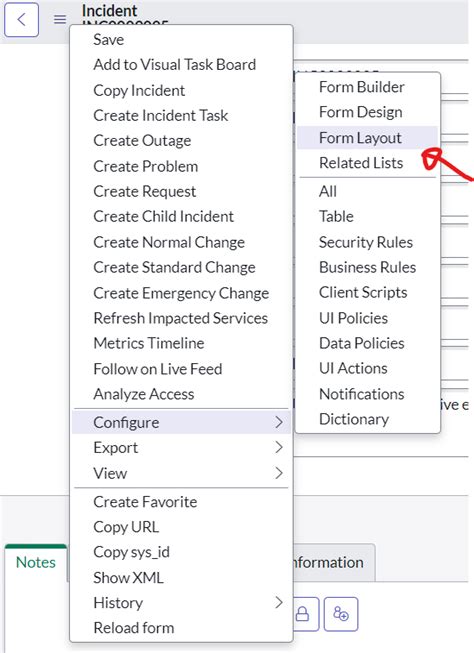Switch to the partially hidden Information tab
Image resolution: width=474 pixels, height=653 pixels.
[x=334, y=563]
